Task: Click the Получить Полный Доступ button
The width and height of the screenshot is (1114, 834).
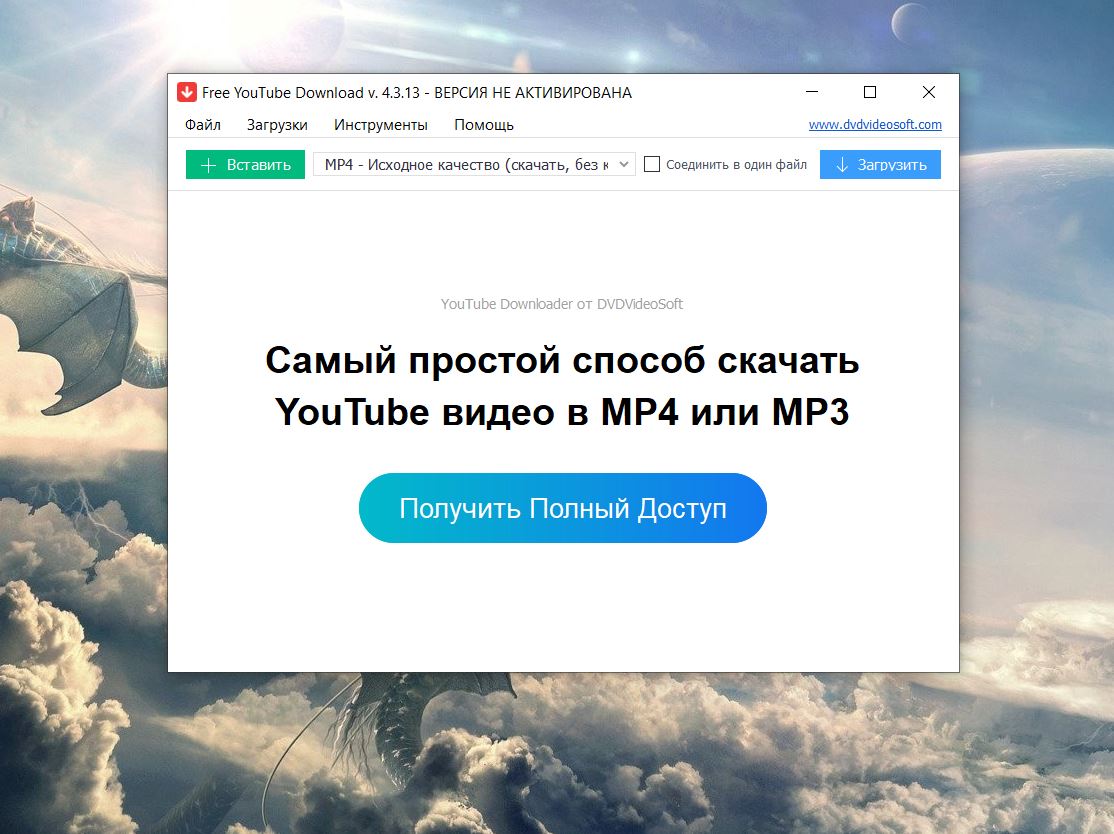Action: (x=563, y=508)
